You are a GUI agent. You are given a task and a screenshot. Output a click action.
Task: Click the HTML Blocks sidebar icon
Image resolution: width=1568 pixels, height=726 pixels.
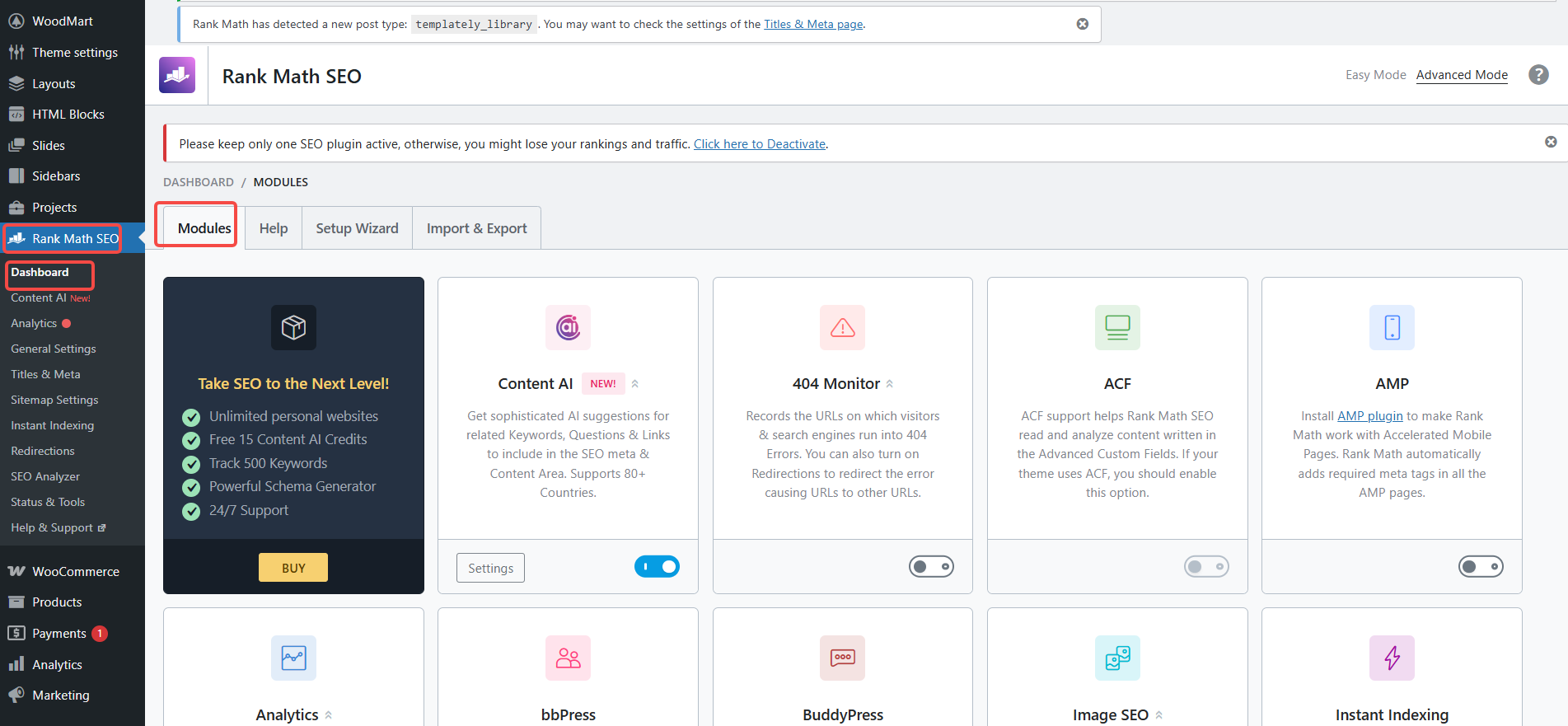point(16,114)
